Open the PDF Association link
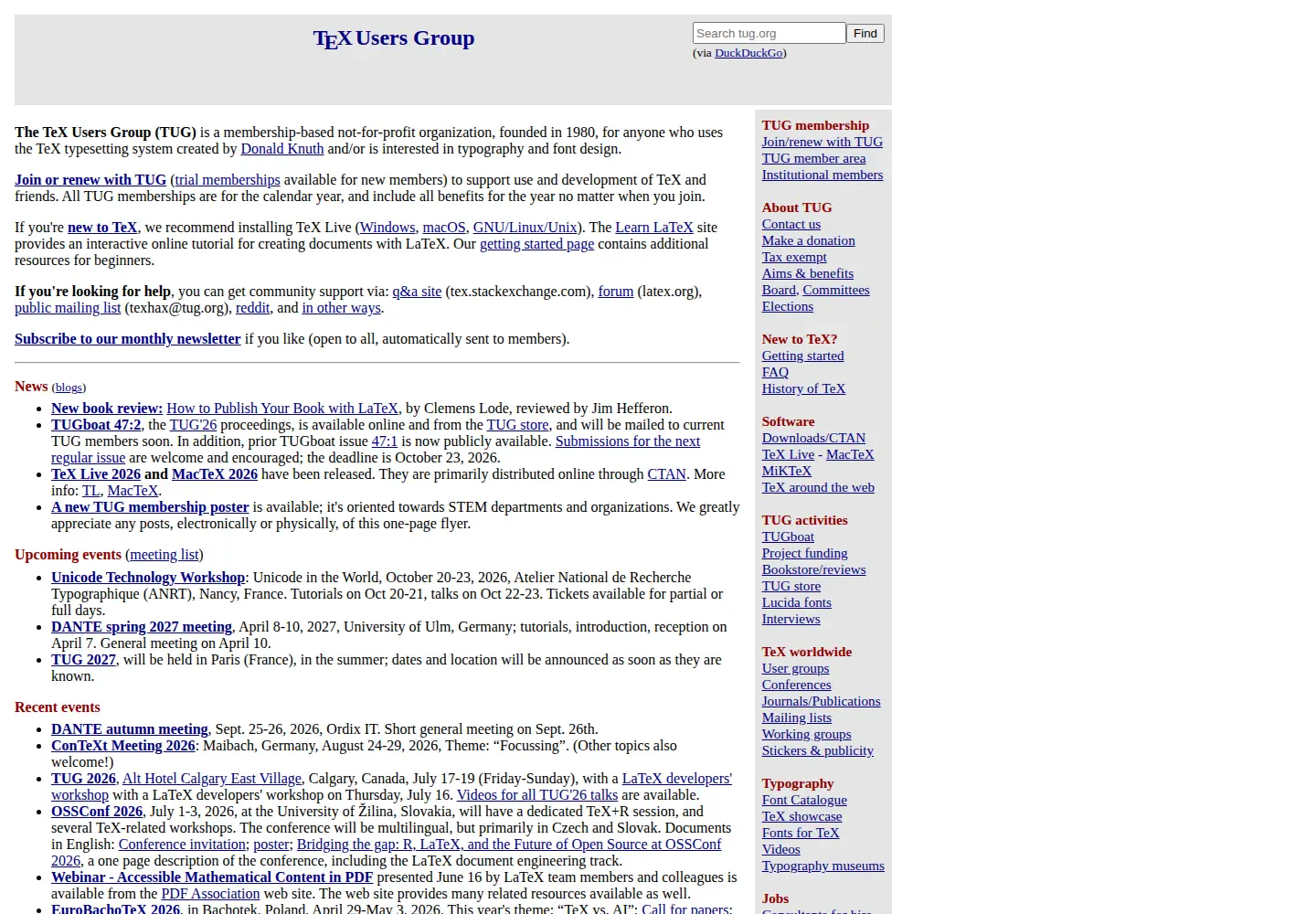The image size is (1316, 914). (x=211, y=894)
